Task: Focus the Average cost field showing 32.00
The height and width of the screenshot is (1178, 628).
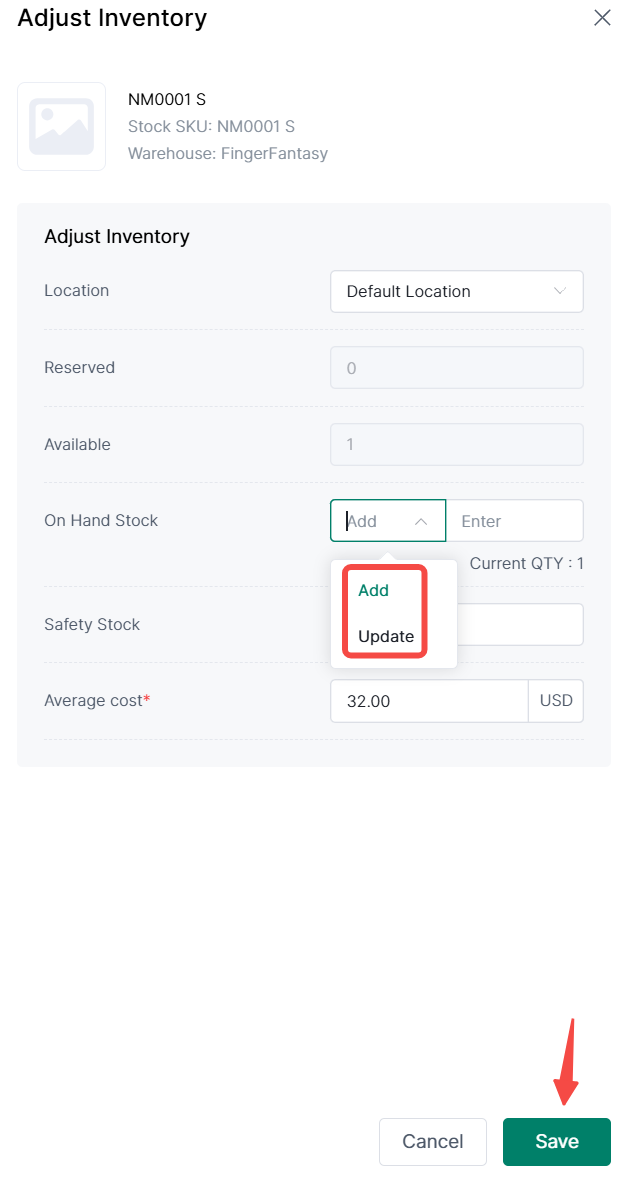Action: click(428, 701)
